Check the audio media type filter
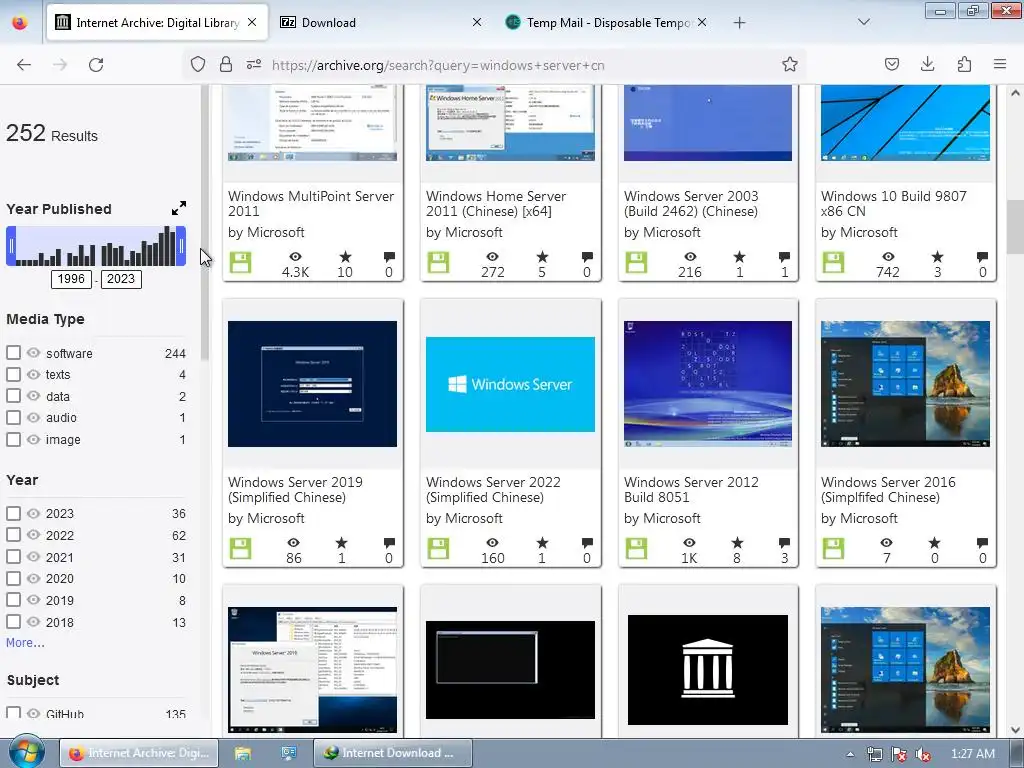 coord(13,417)
